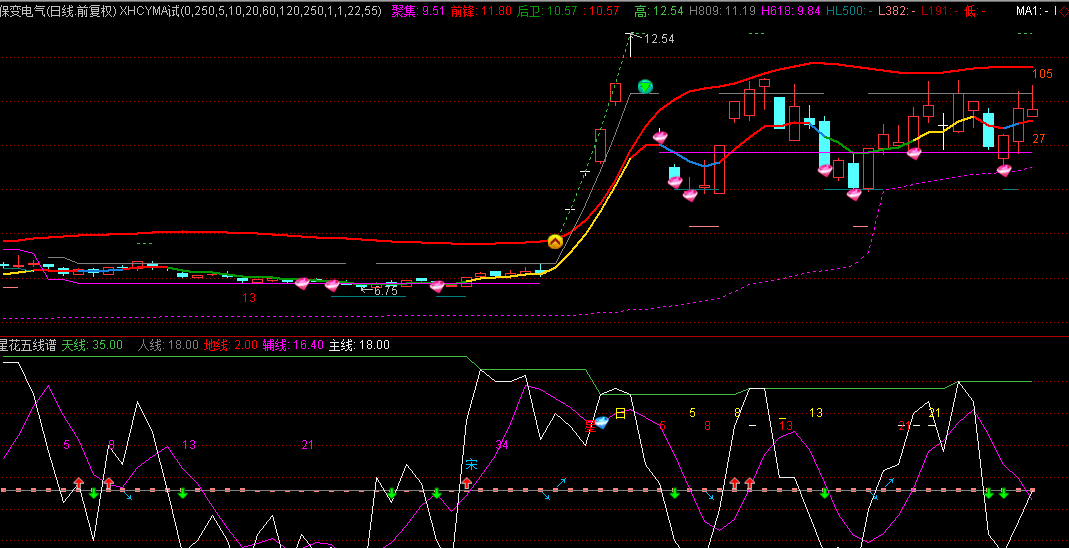This screenshot has height=548, width=1069.
Task: Click the 辅线: 16.40 indicator readout
Action: [x=293, y=345]
